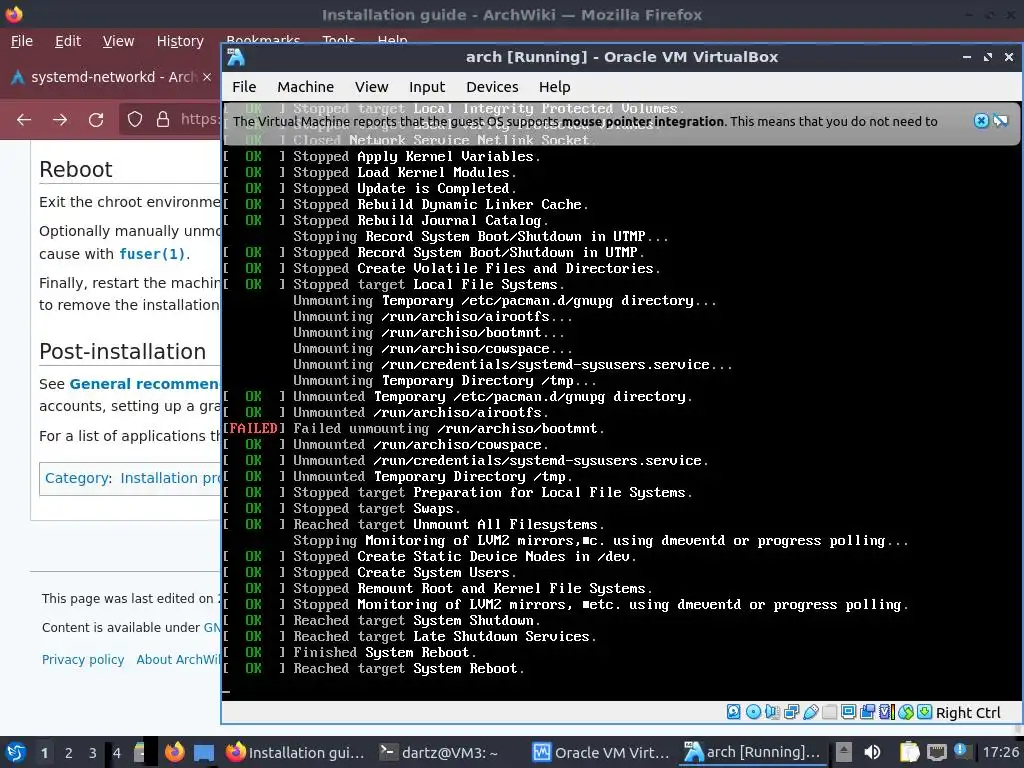Viewport: 1024px width, 768px height.
Task: Click the site security padlock icon
Action: [x=163, y=120]
